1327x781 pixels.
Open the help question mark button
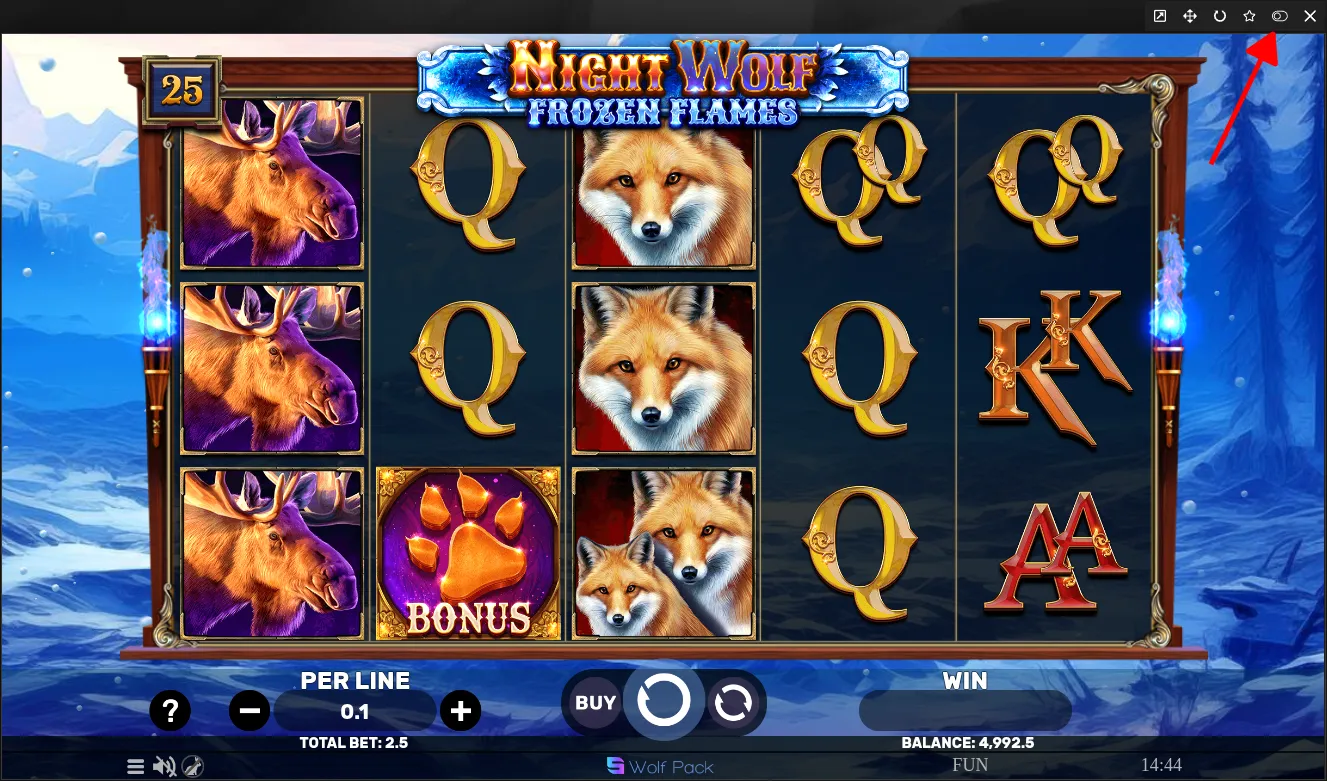point(170,711)
